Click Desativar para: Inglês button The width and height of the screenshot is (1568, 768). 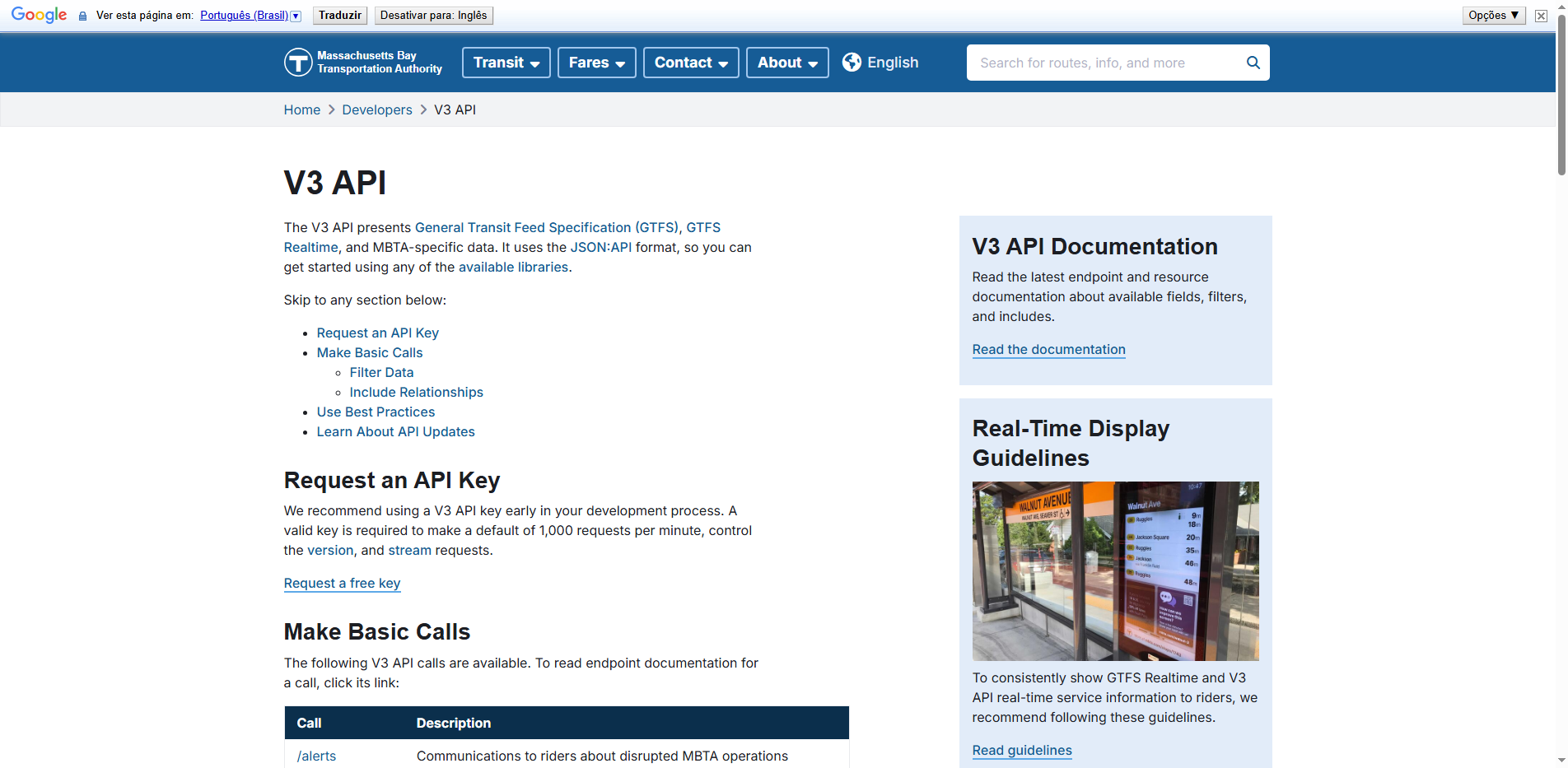click(433, 16)
